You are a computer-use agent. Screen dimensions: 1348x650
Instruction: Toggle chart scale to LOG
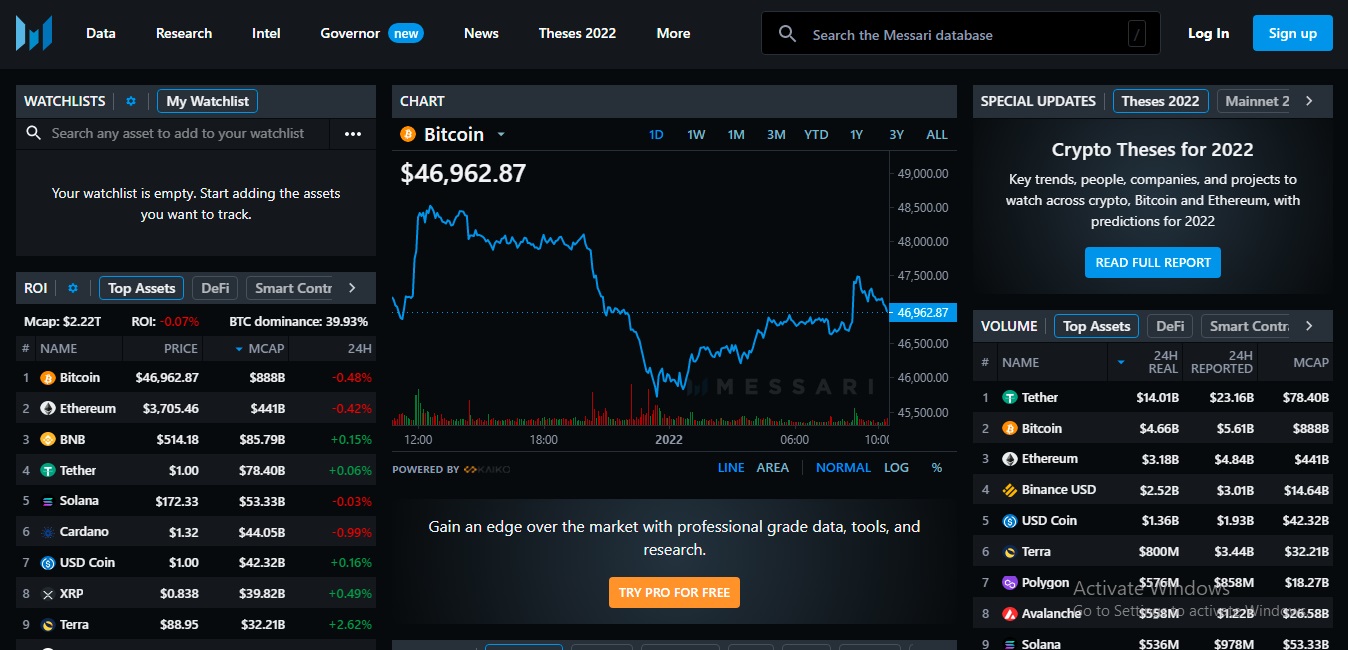pyautogui.click(x=896, y=468)
